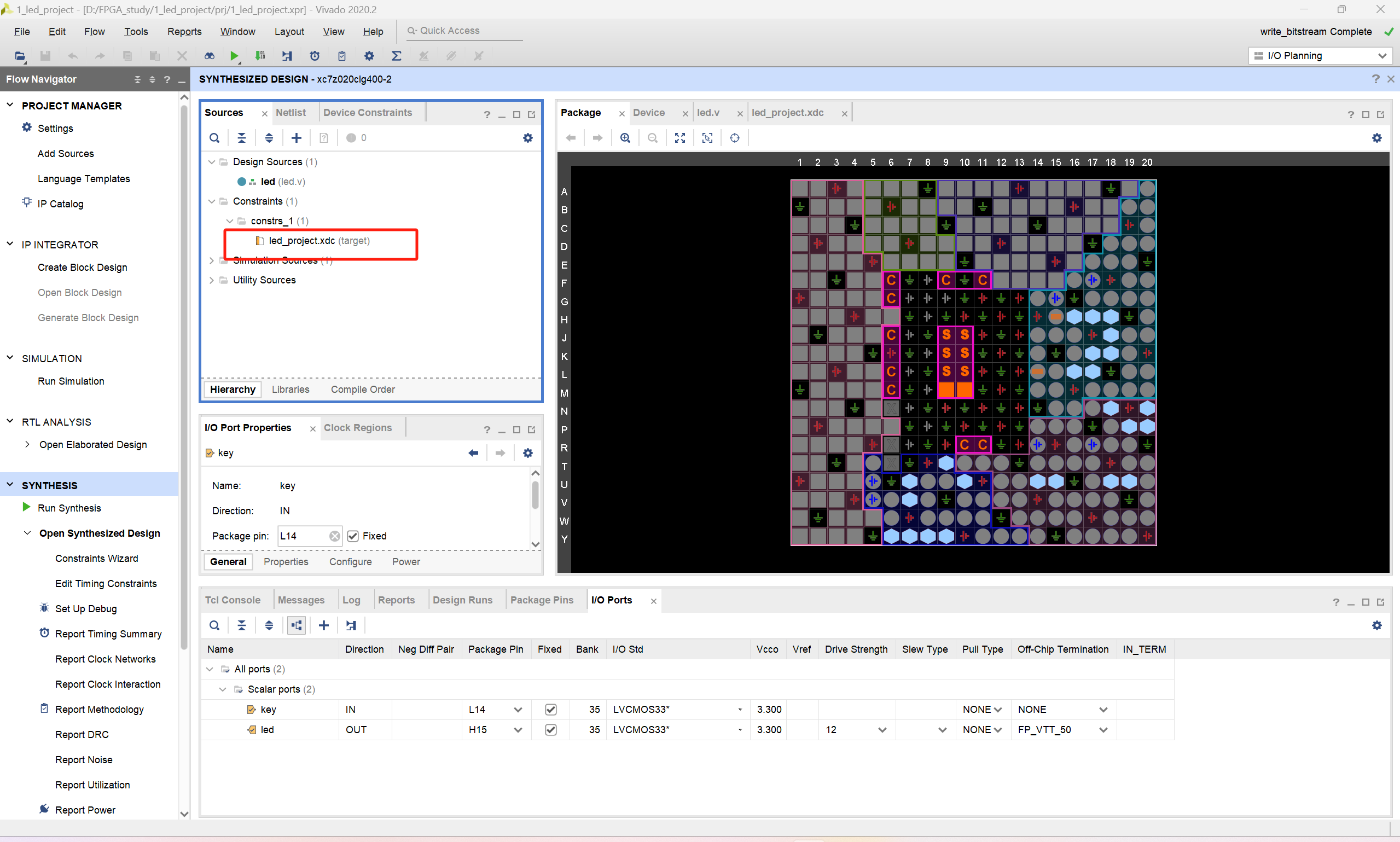Screen dimensions: 1400x842
Task: Zoom in on the Package view
Action: [625, 138]
